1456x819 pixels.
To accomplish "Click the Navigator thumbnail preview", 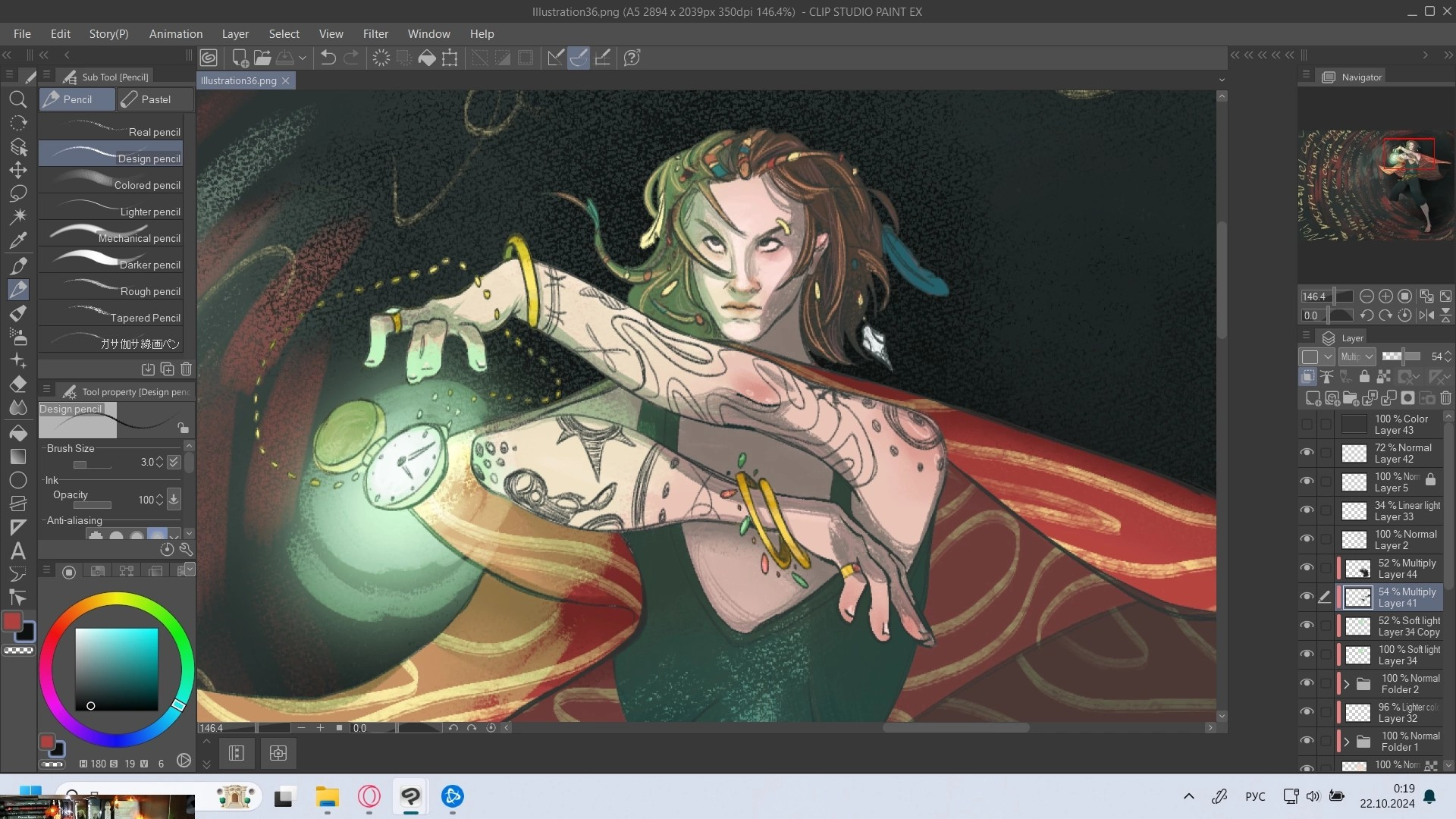I will pyautogui.click(x=1376, y=186).
